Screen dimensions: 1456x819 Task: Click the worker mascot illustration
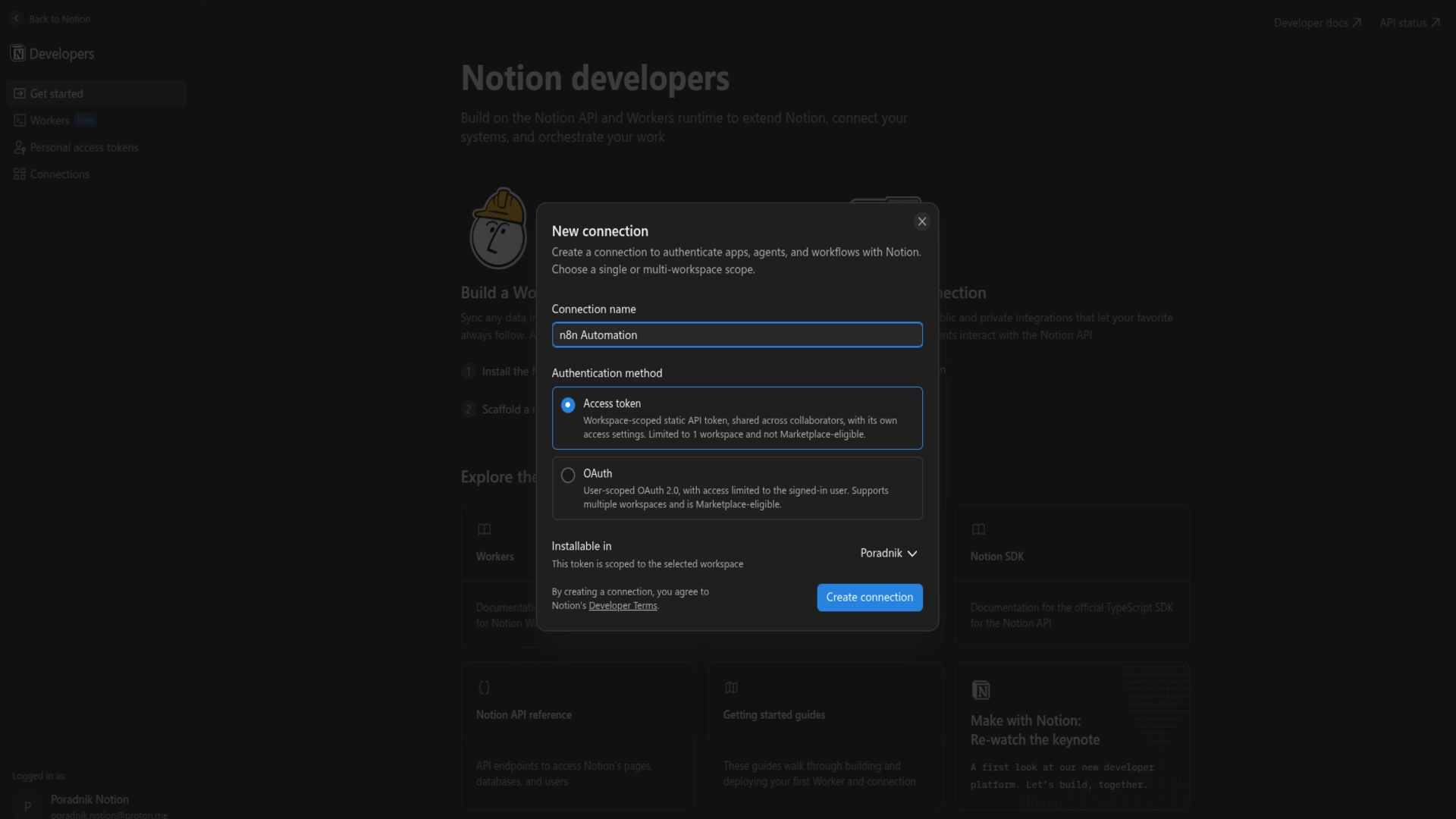[x=499, y=228]
